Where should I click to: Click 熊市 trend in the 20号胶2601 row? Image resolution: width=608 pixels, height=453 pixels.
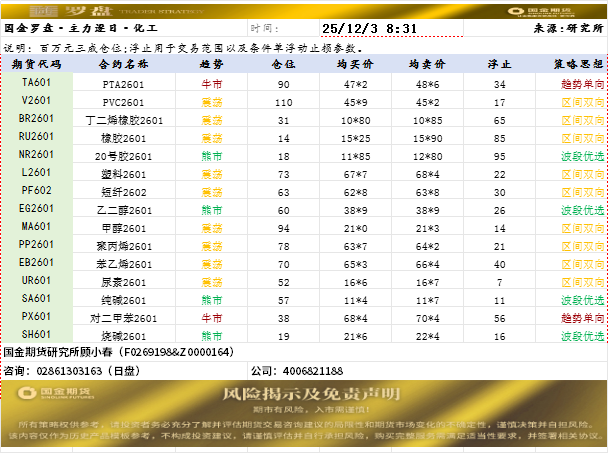tap(212, 156)
